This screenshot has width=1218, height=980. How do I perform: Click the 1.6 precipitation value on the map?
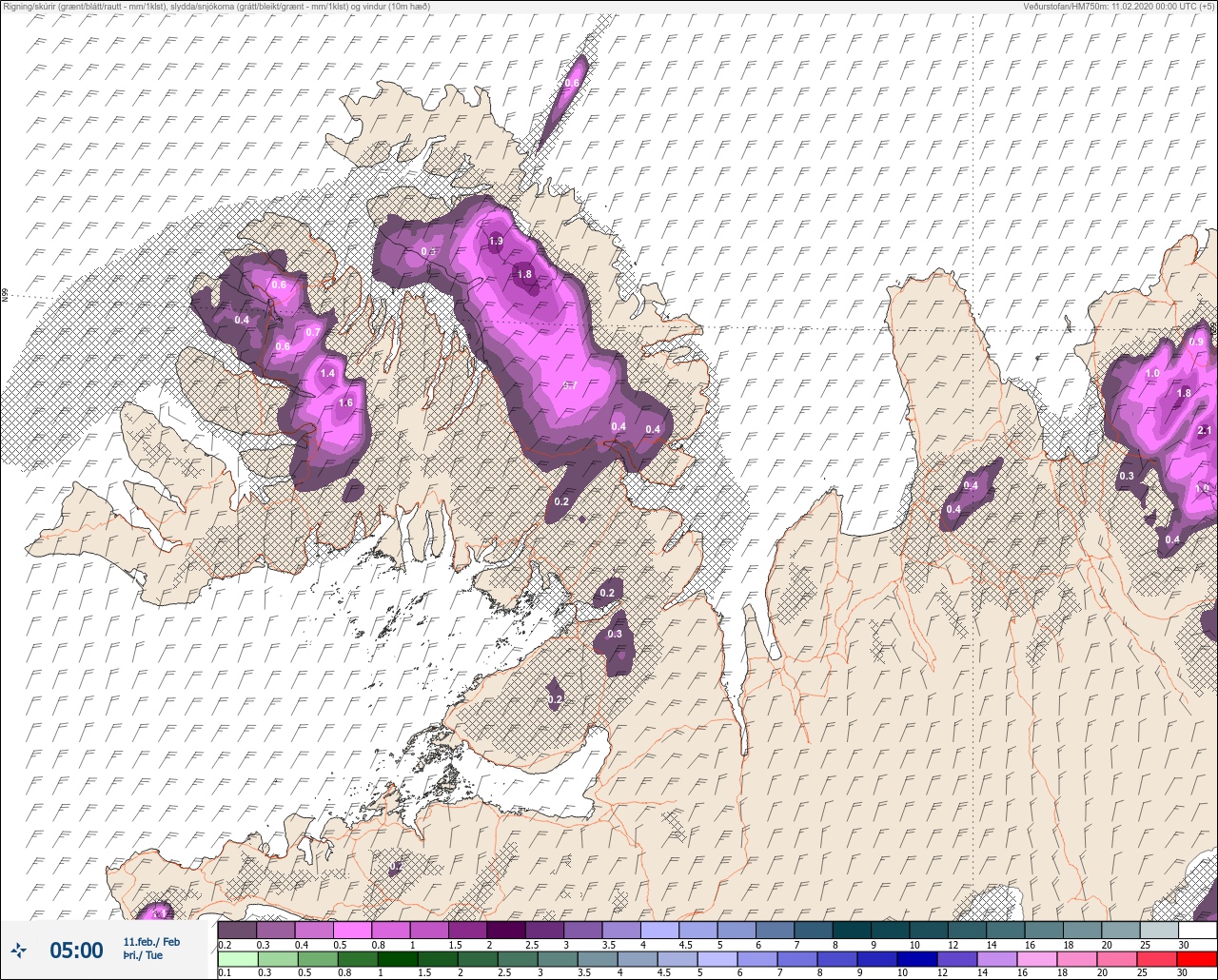click(x=345, y=403)
